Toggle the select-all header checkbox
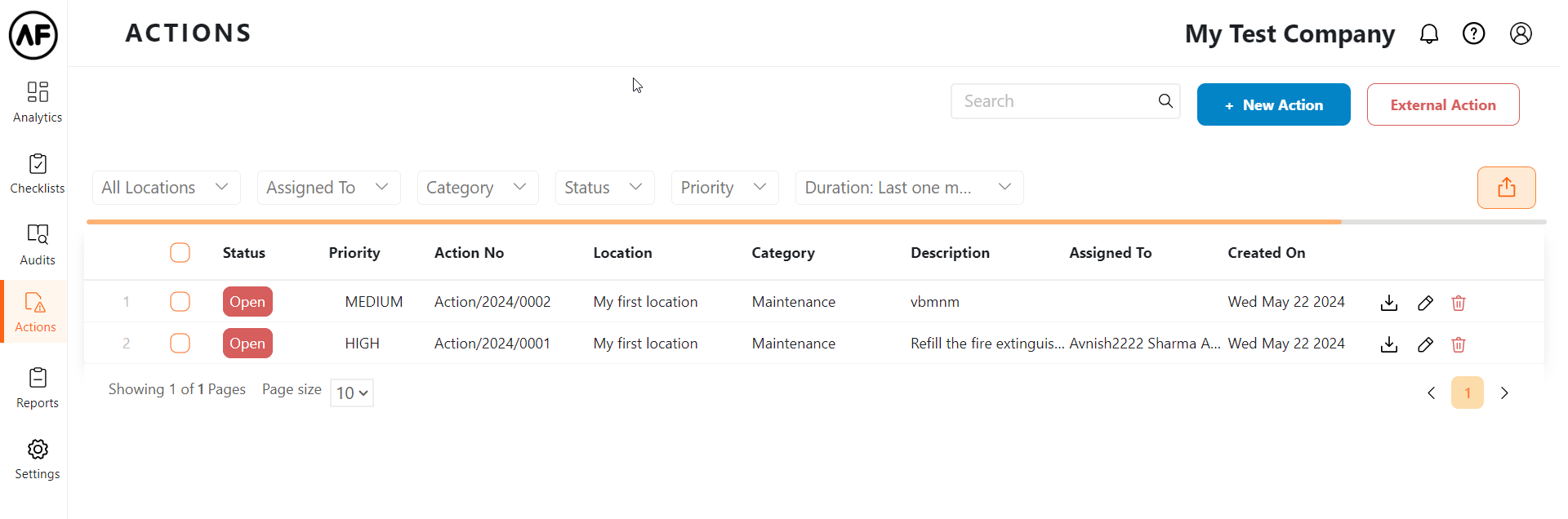 click(x=180, y=253)
